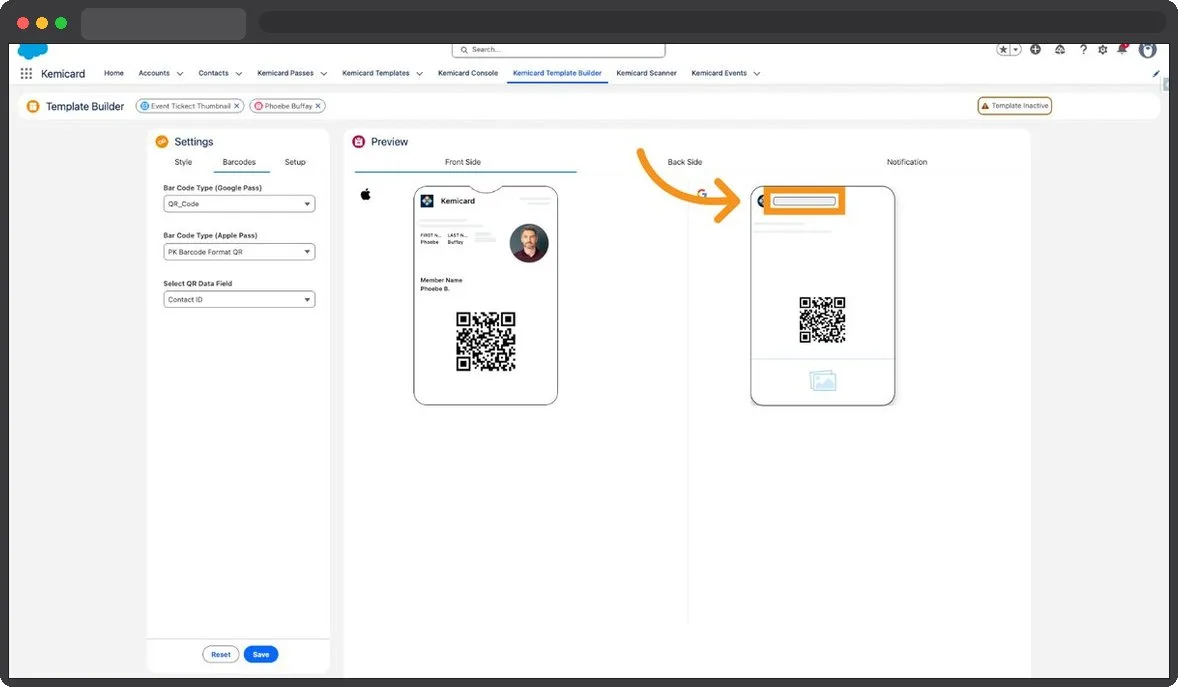The height and width of the screenshot is (687, 1178).
Task: Click the Settings panel orange icon
Action: pos(162,141)
